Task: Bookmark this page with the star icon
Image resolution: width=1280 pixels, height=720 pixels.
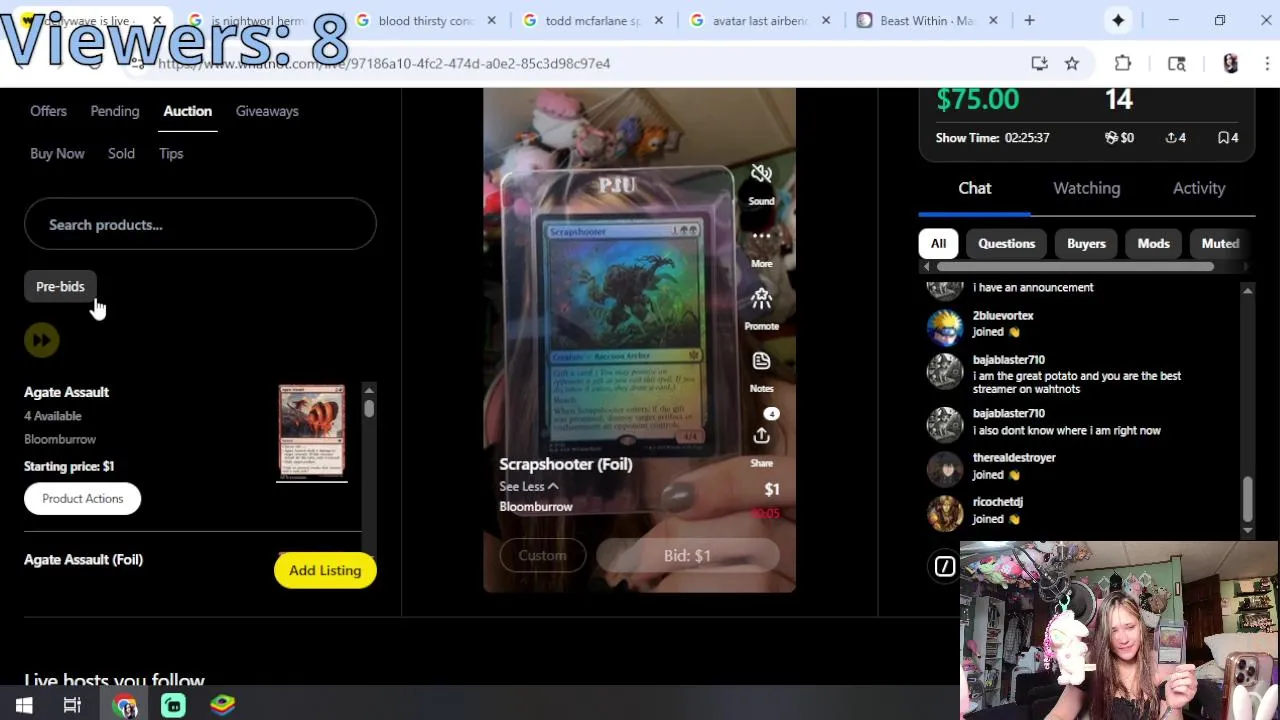Action: [x=1072, y=63]
